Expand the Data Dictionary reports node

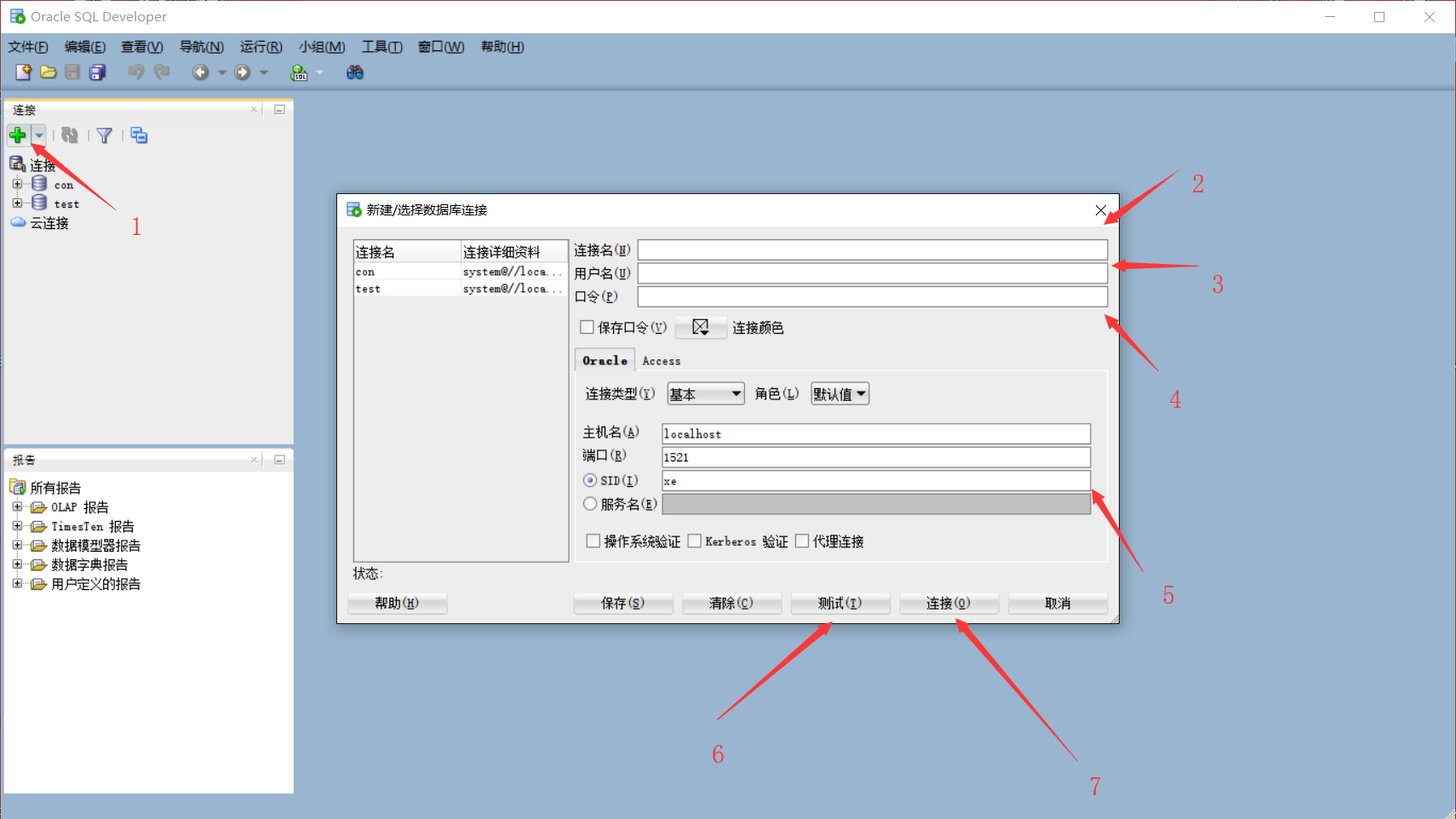click(17, 564)
